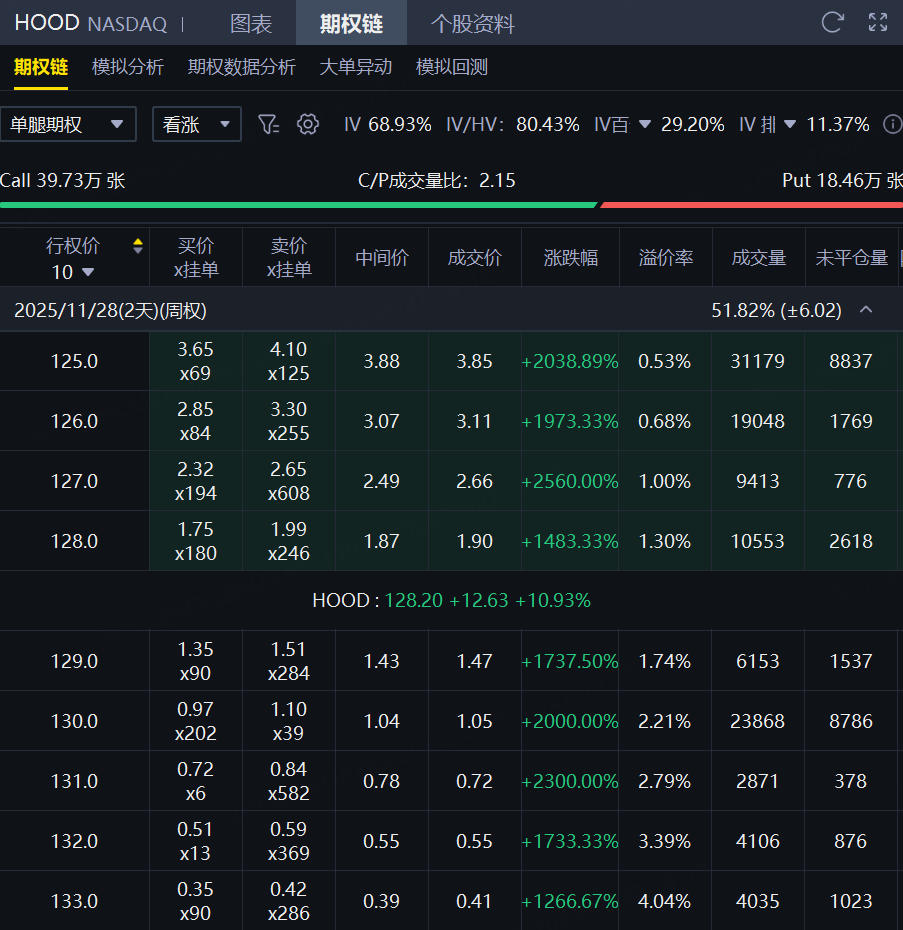
Task: Click the 1.10 ask price for strike 130.0
Action: point(288,710)
